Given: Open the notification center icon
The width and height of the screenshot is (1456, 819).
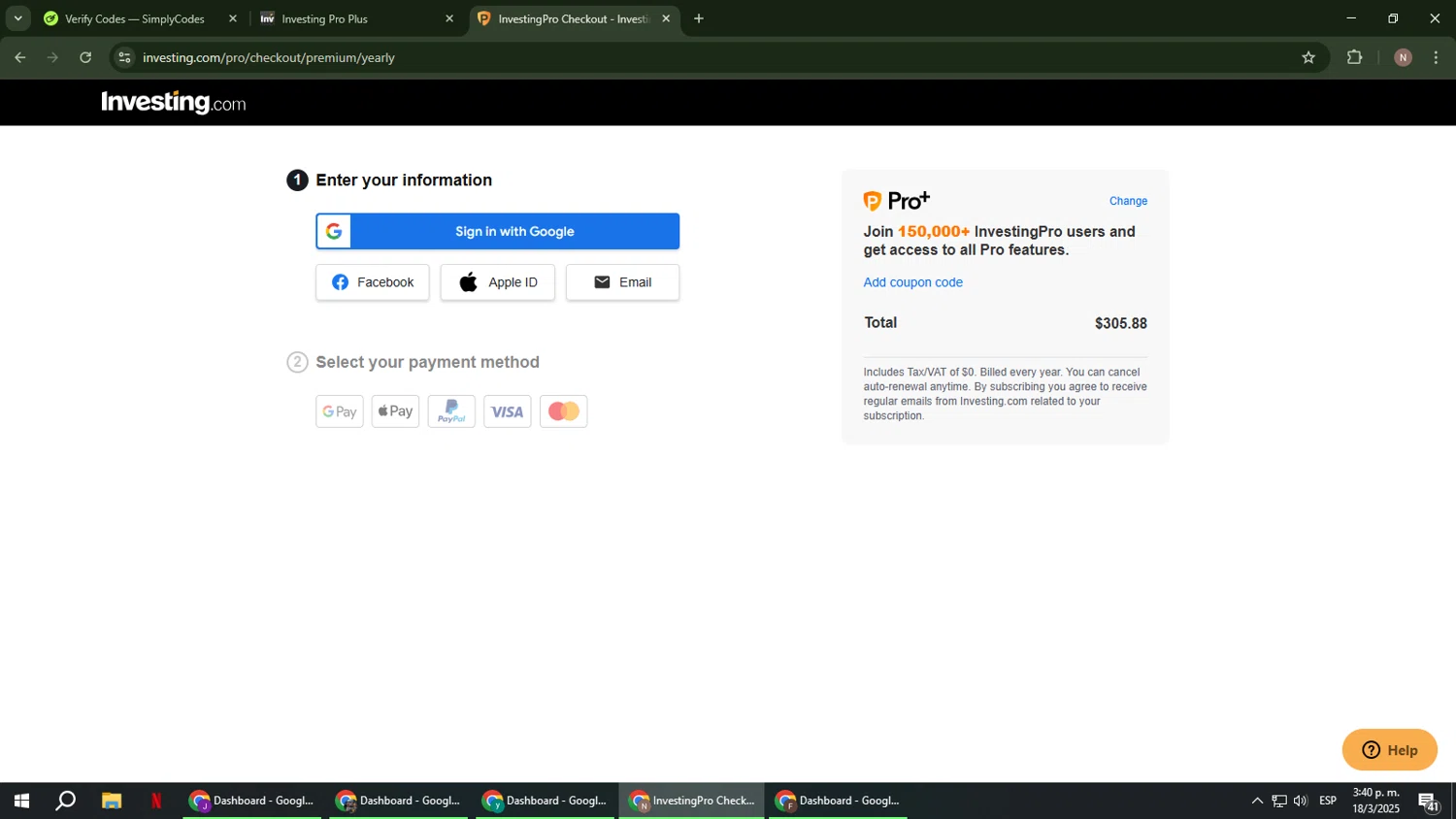Looking at the screenshot, I should click(x=1429, y=801).
